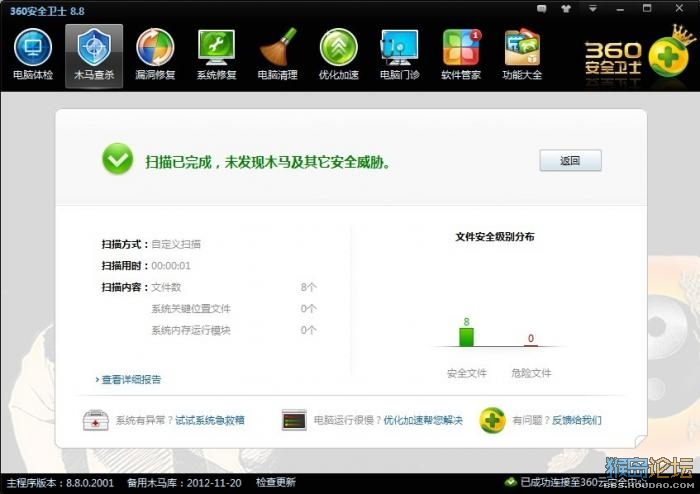Viewport: 700px width, 494px height.
Task: Maximize the 360安全卫士 window
Action: coord(647,8)
